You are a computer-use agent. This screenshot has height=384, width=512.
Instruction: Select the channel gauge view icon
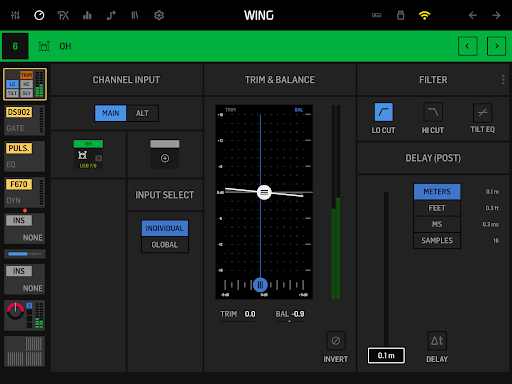(39, 15)
